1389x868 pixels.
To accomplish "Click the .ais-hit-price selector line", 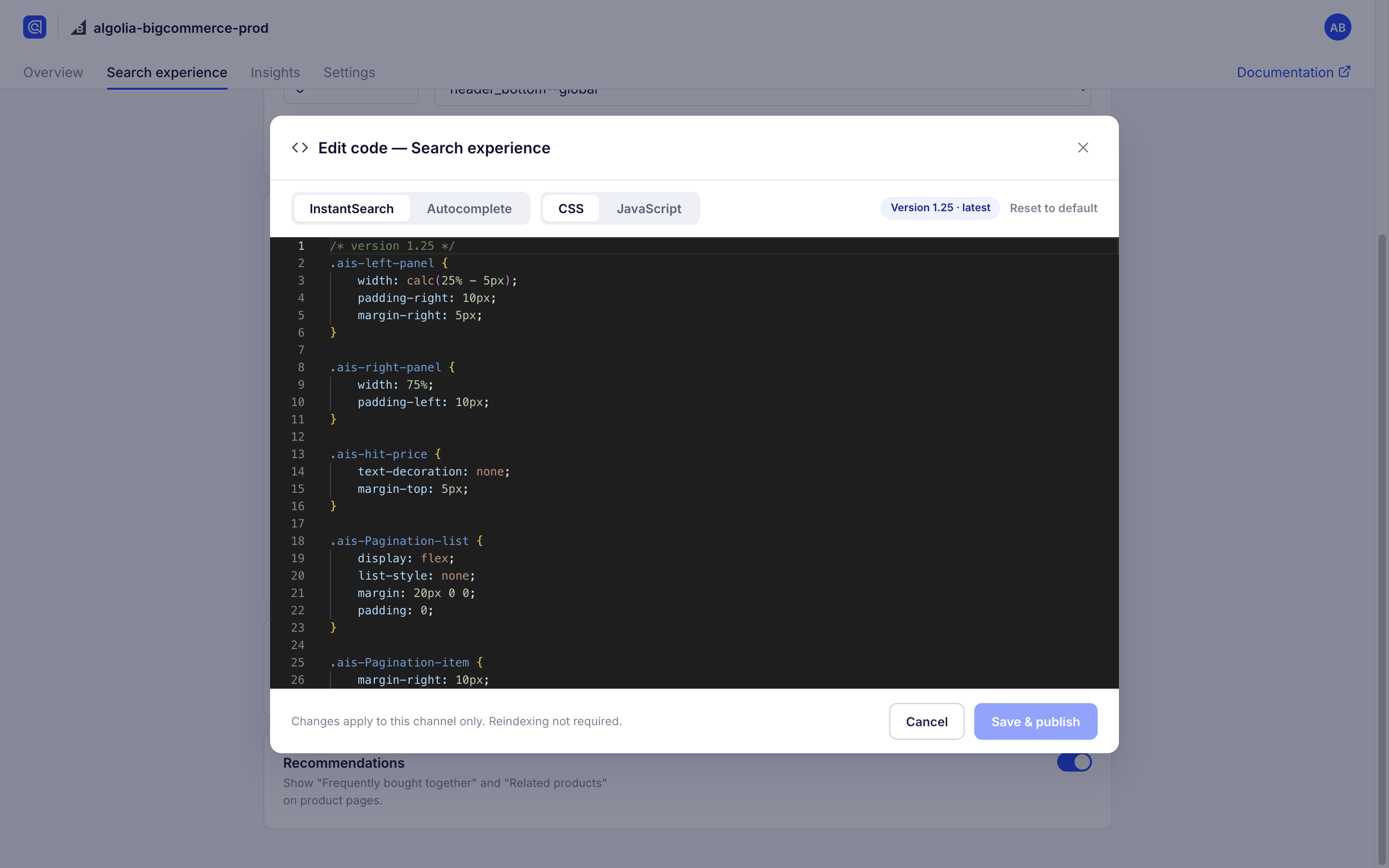I will [x=385, y=454].
